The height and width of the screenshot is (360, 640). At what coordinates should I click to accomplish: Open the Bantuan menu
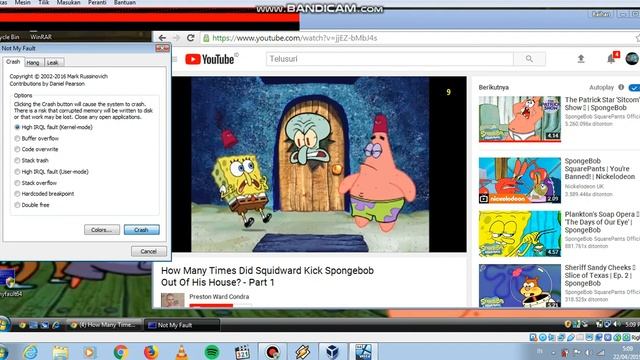coord(124,2)
